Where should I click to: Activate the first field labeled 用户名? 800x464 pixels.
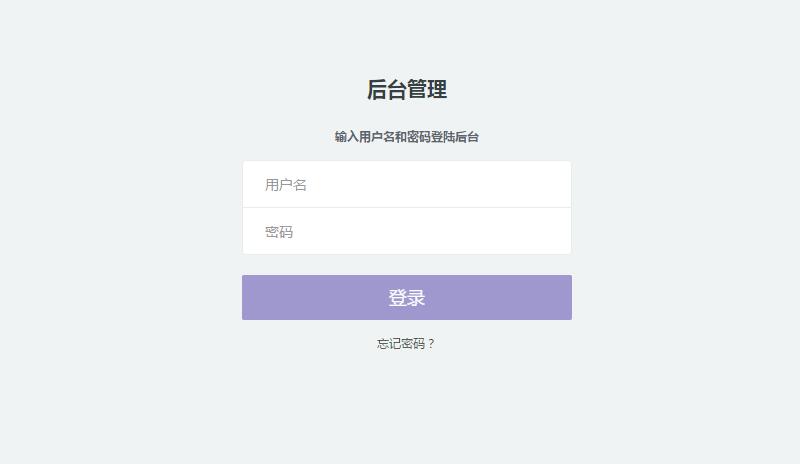coord(406,185)
